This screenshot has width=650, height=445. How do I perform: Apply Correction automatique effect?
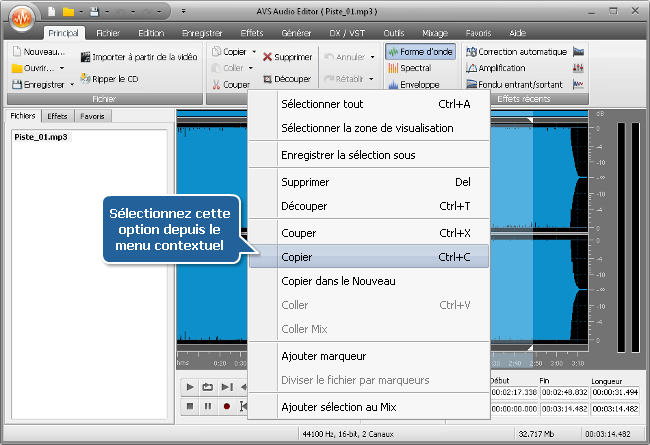pos(517,52)
